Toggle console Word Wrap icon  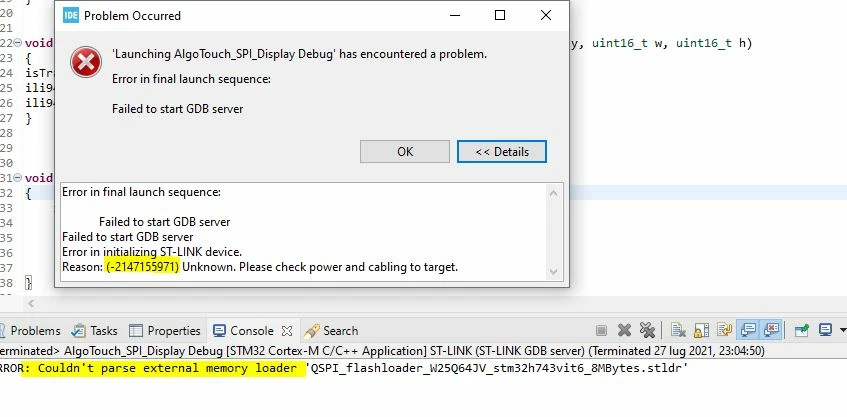point(724,330)
